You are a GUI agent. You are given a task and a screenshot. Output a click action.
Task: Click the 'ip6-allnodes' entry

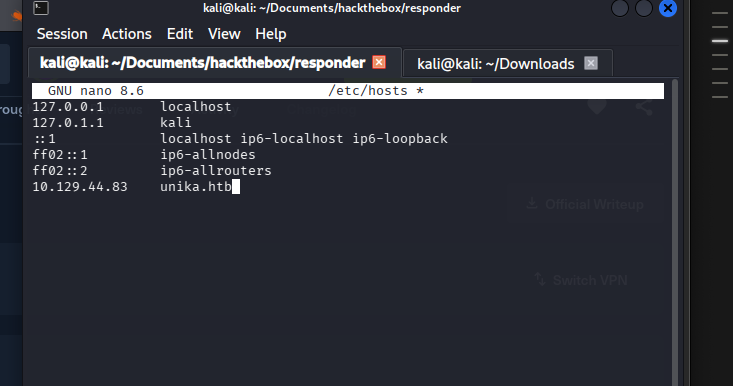coord(208,155)
